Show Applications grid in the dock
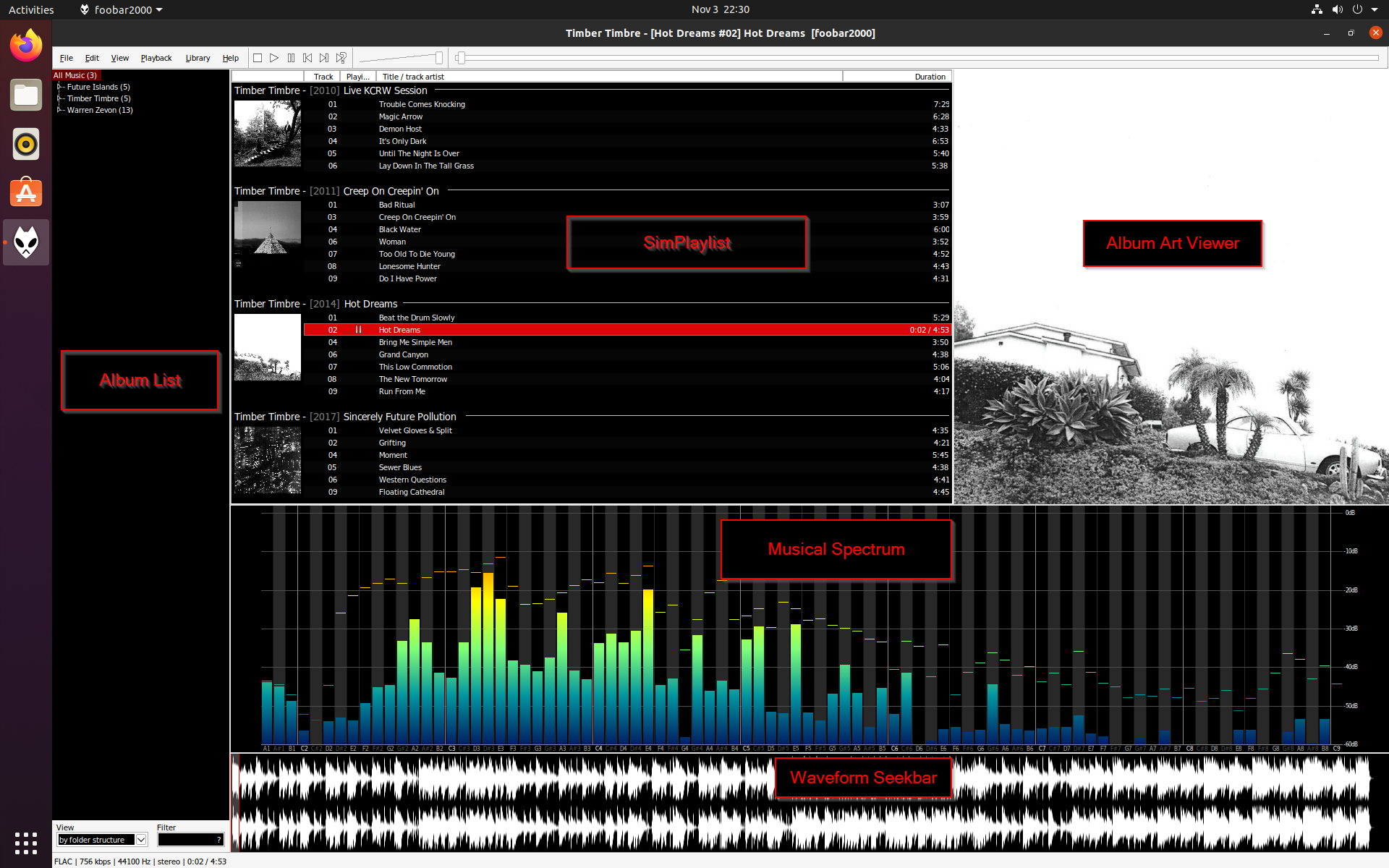The width and height of the screenshot is (1389, 868). click(26, 843)
